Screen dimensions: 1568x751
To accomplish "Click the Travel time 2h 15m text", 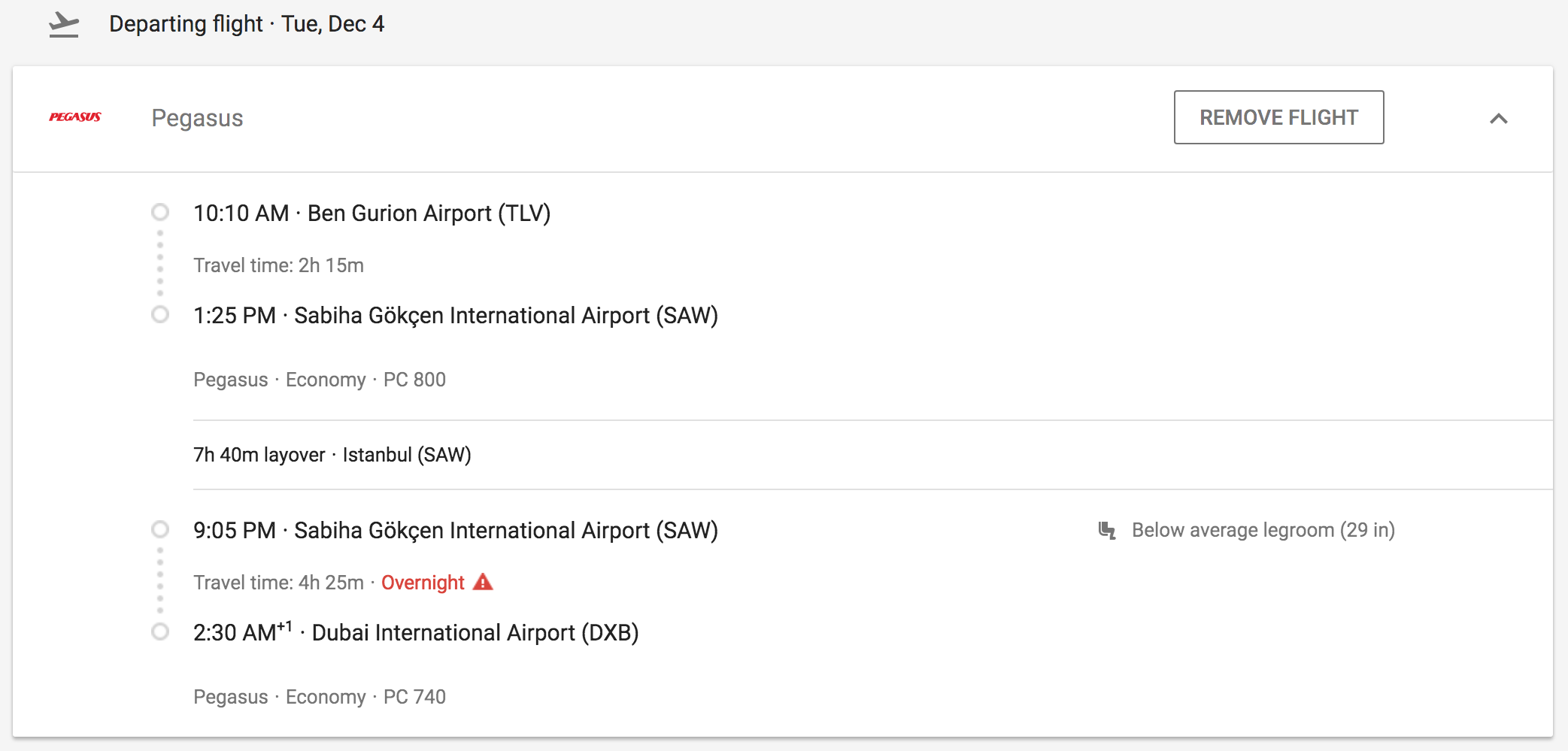I will (x=278, y=265).
